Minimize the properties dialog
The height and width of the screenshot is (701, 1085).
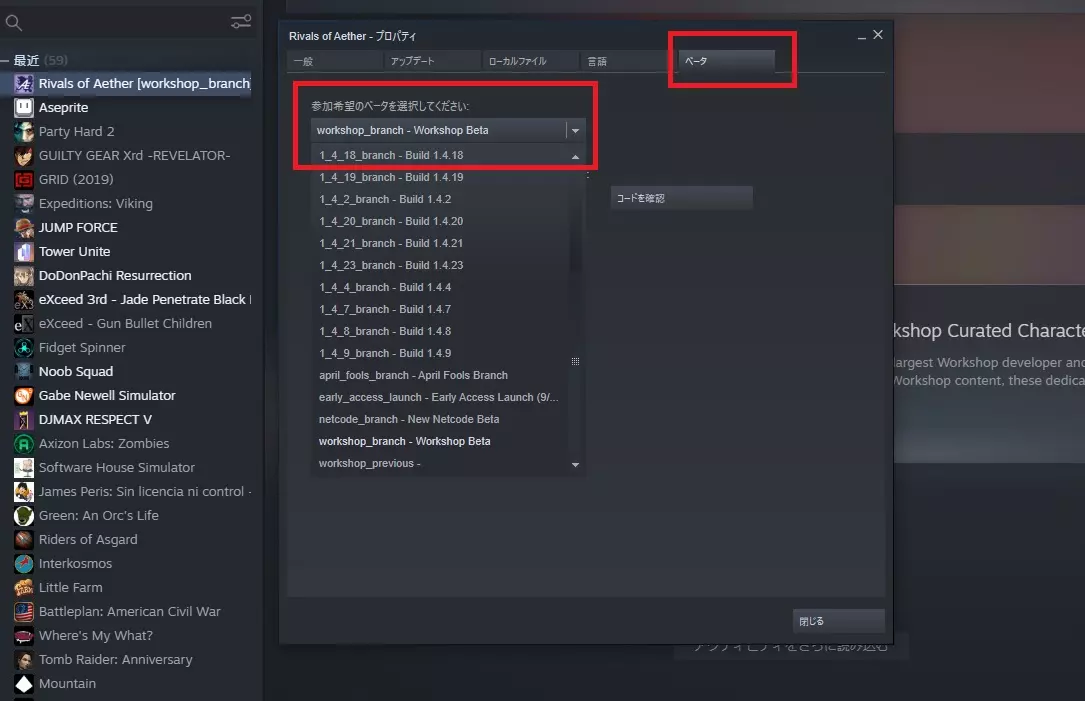tap(861, 36)
